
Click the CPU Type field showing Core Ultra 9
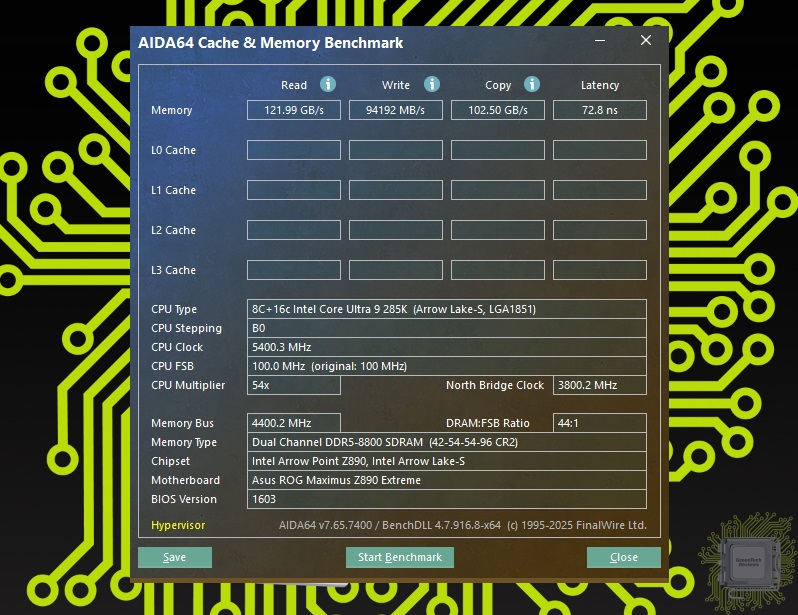coord(446,309)
